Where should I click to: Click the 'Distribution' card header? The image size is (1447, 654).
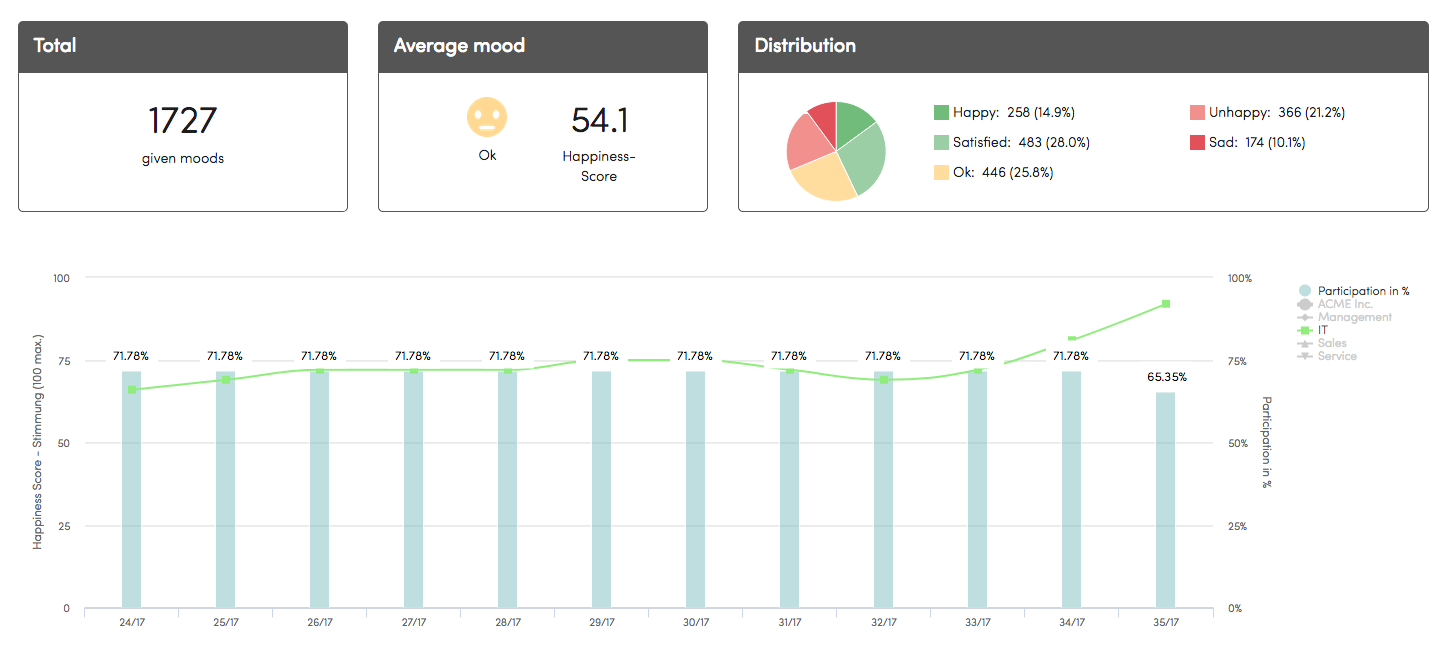[x=1084, y=46]
